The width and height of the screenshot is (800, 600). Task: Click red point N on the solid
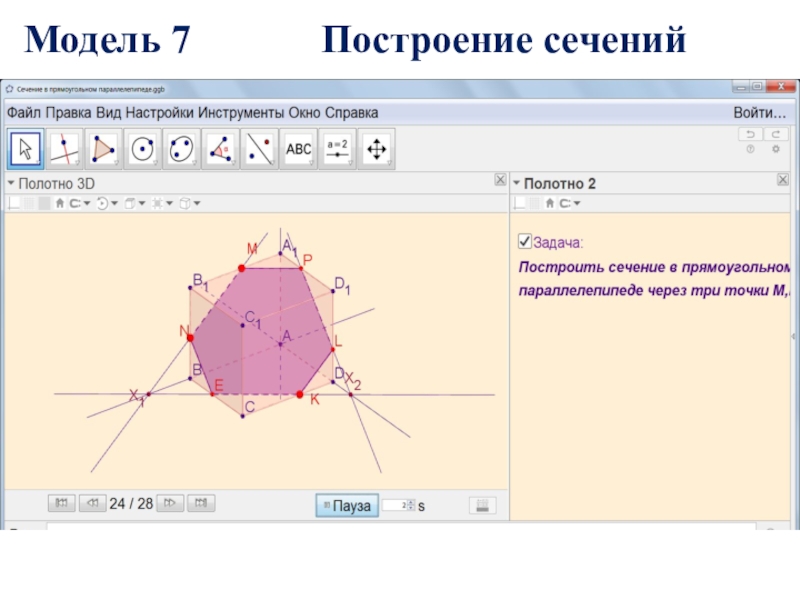(x=190, y=338)
